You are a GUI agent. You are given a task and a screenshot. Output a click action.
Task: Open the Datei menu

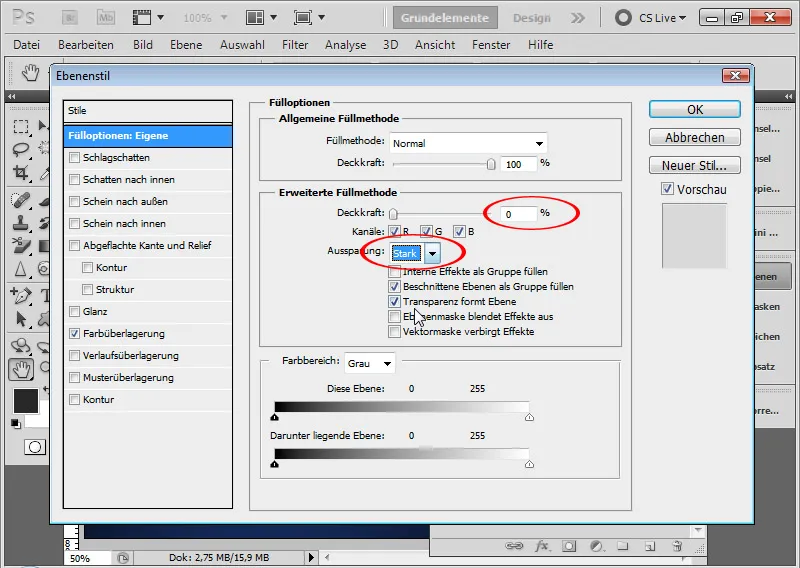pyautogui.click(x=27, y=45)
